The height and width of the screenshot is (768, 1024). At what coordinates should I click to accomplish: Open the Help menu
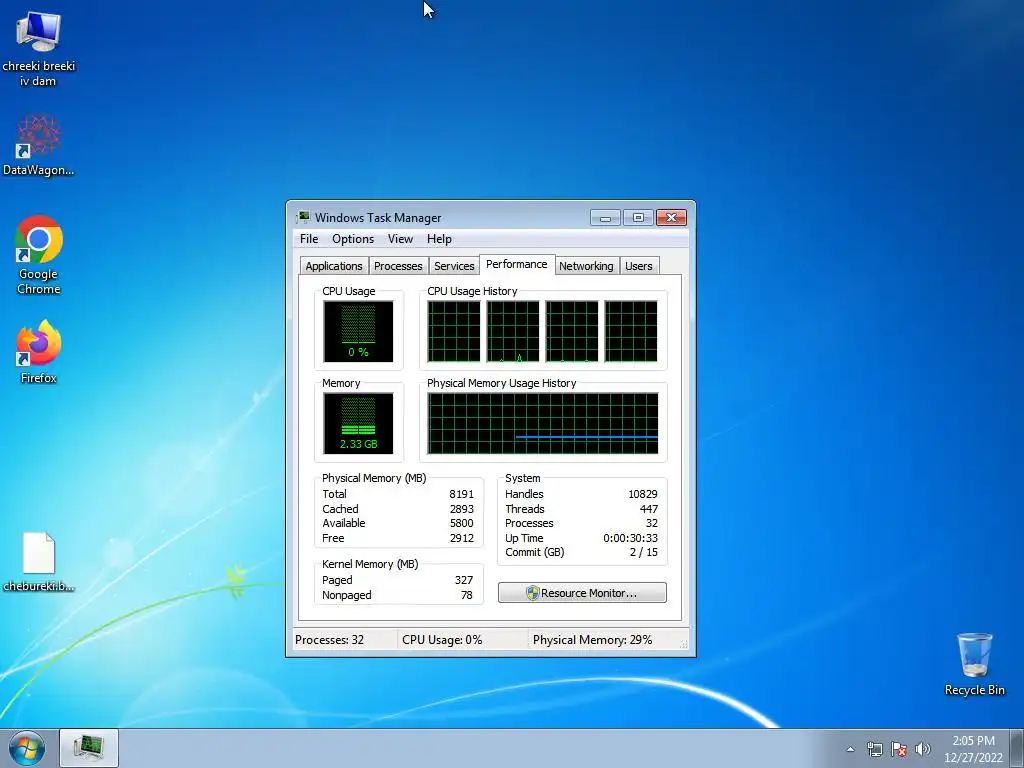tap(439, 239)
